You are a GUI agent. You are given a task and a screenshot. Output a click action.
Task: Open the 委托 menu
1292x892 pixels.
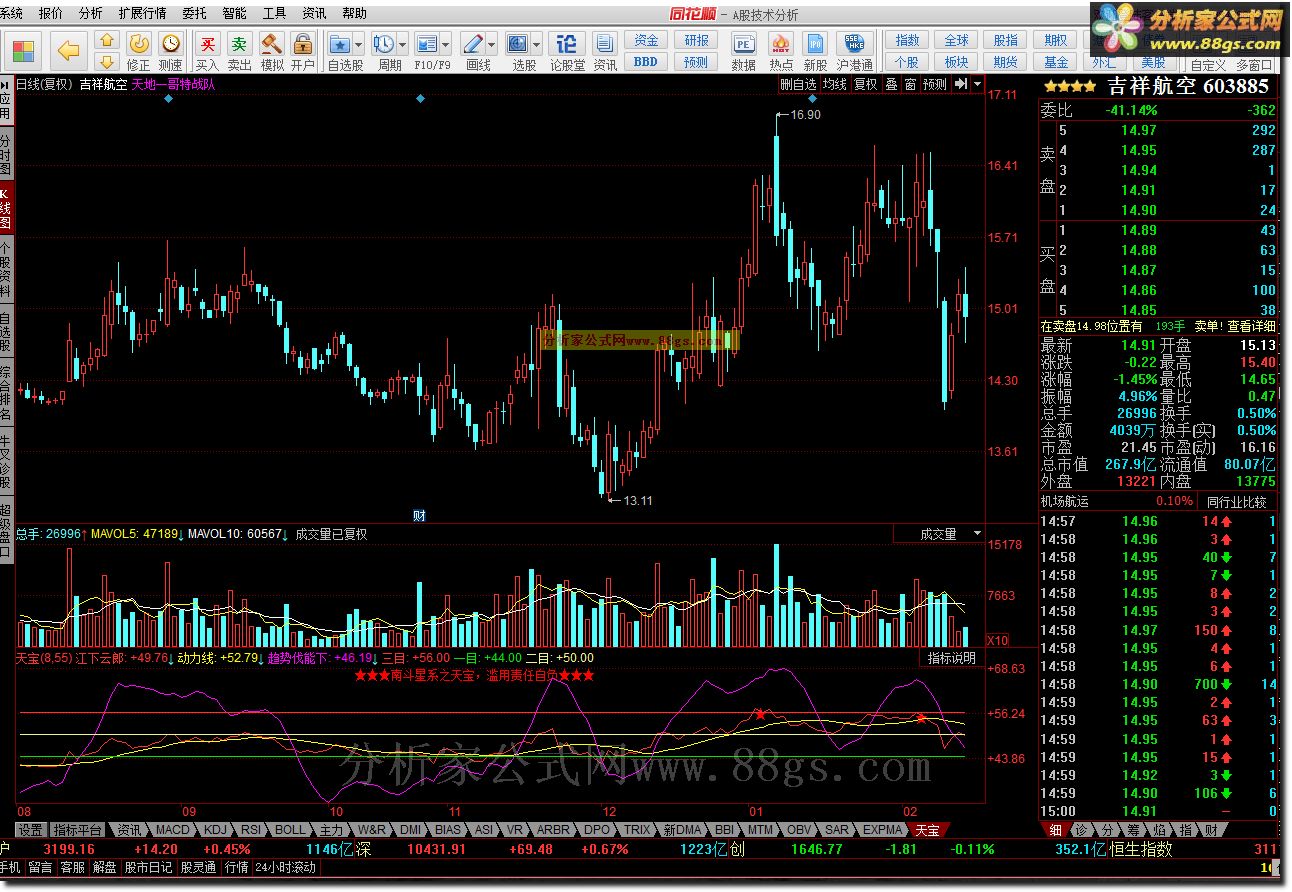[194, 13]
